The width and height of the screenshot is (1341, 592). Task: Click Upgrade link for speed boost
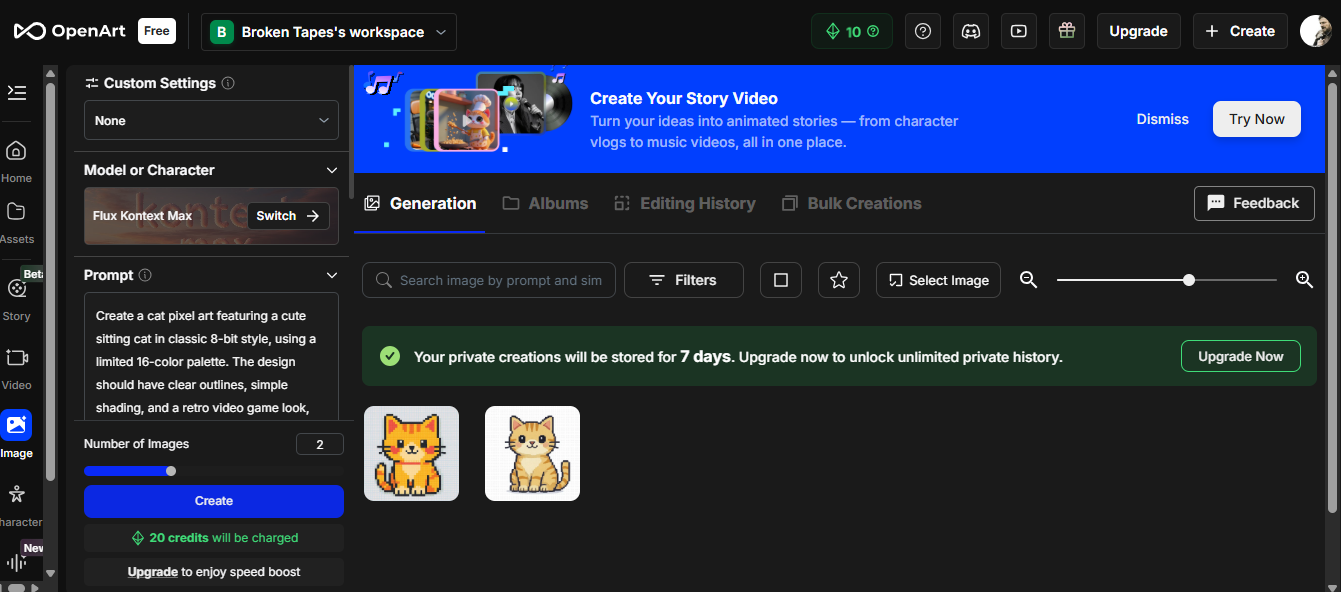coord(153,572)
